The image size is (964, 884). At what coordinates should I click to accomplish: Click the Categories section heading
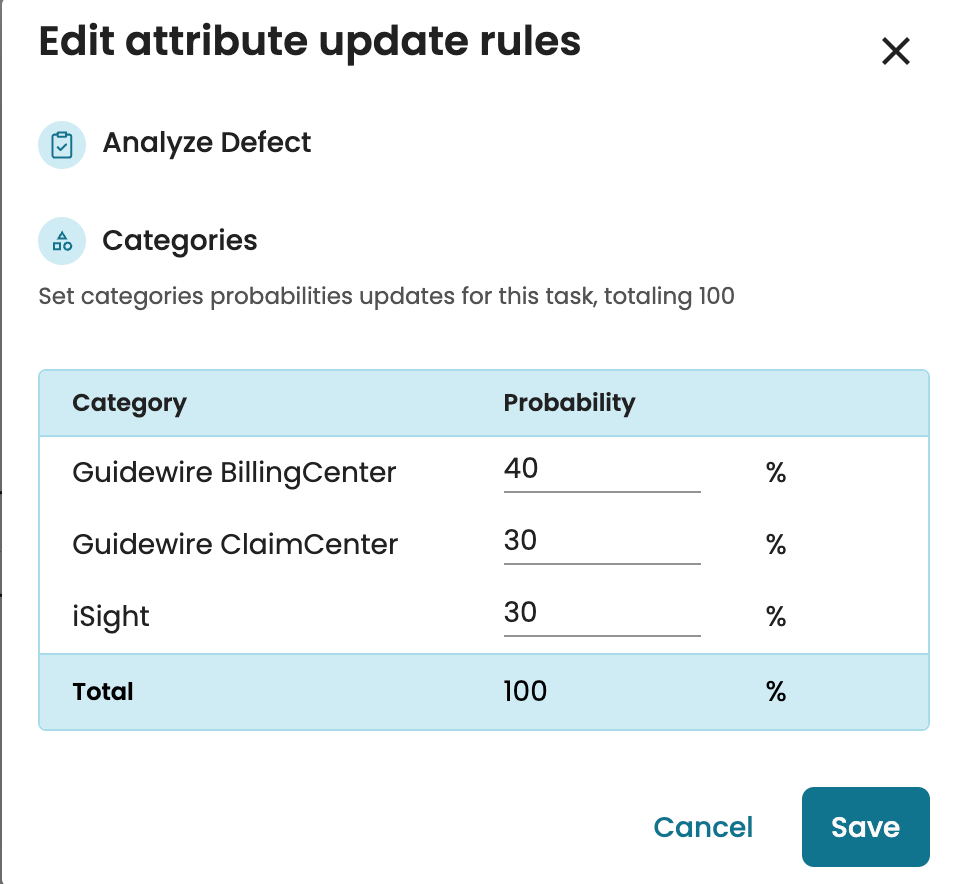[180, 241]
